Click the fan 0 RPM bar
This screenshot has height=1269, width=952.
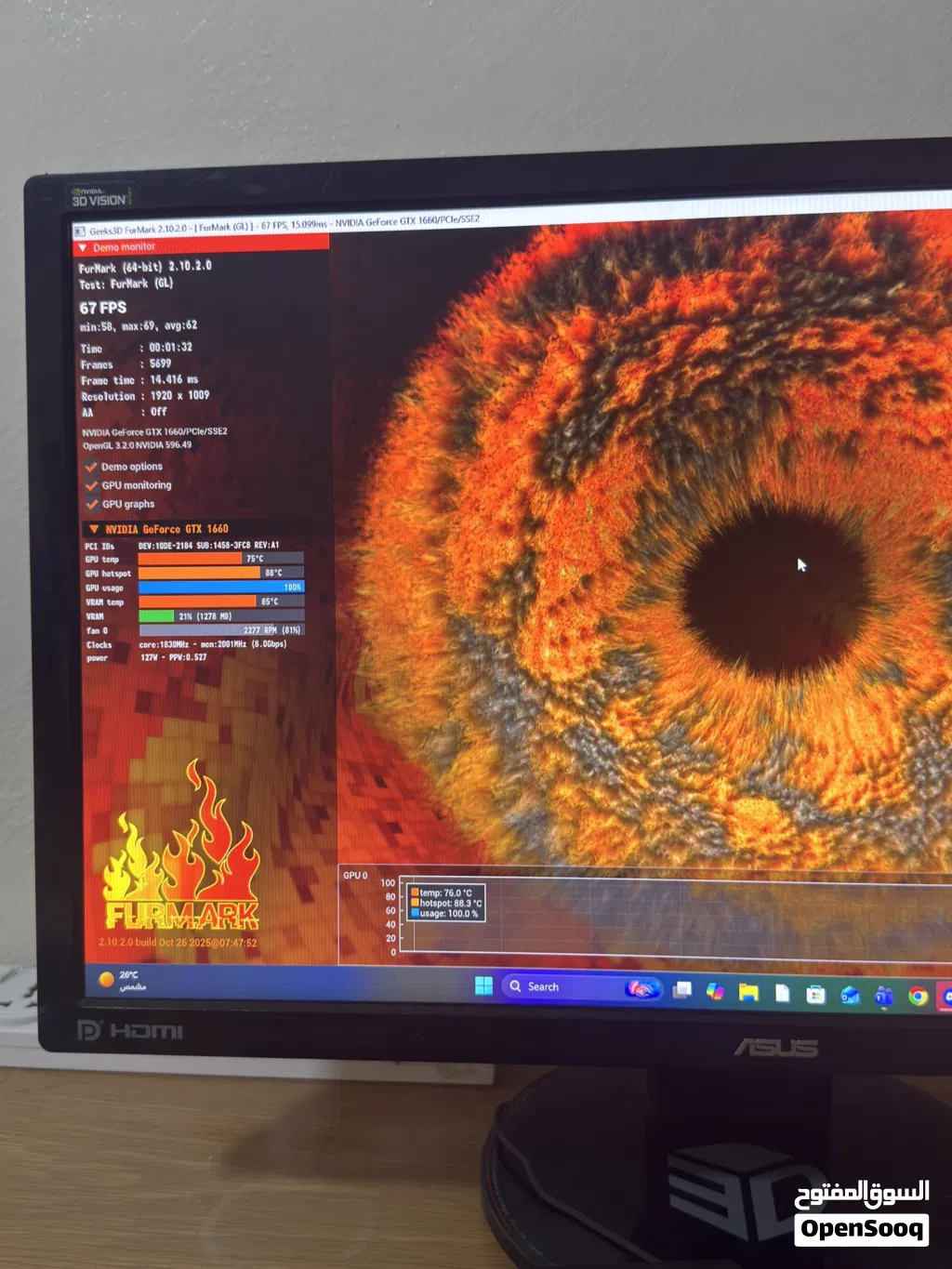click(x=221, y=629)
